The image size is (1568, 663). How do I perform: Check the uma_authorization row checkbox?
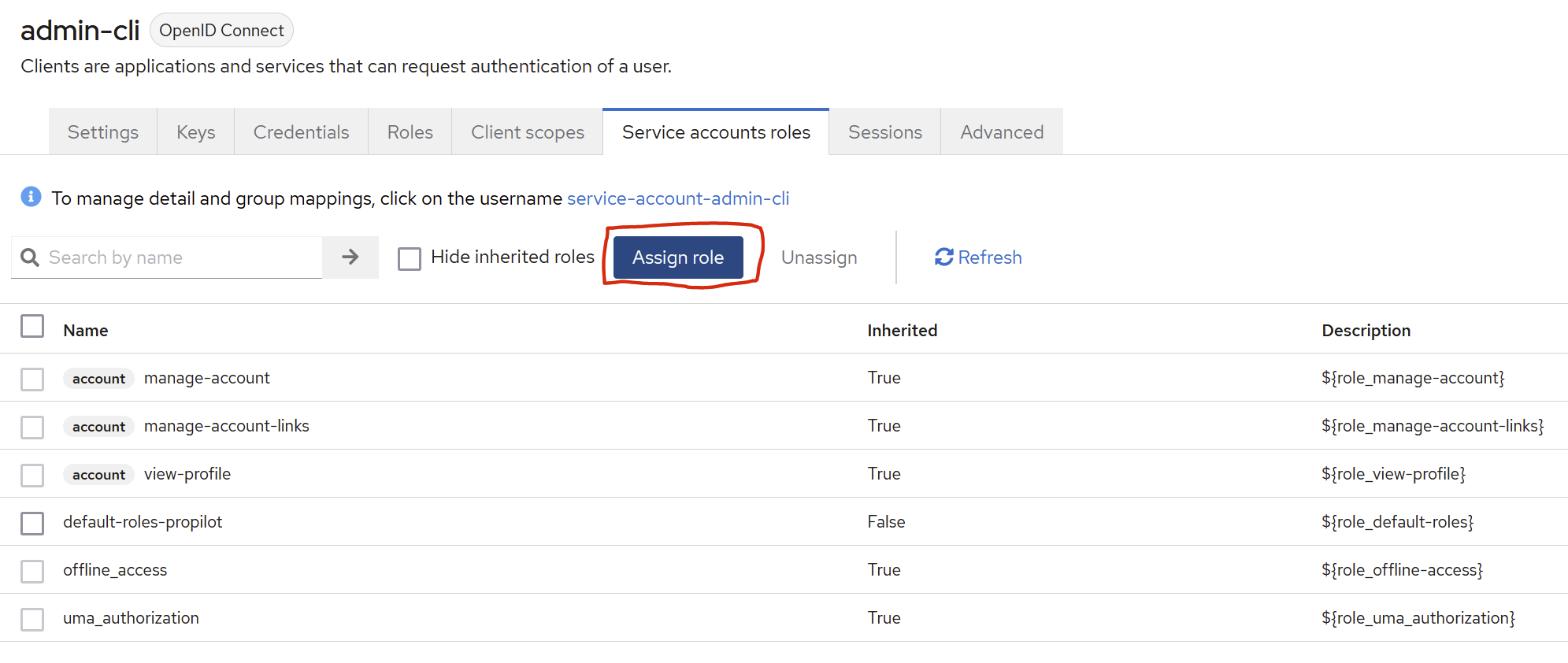coord(32,619)
